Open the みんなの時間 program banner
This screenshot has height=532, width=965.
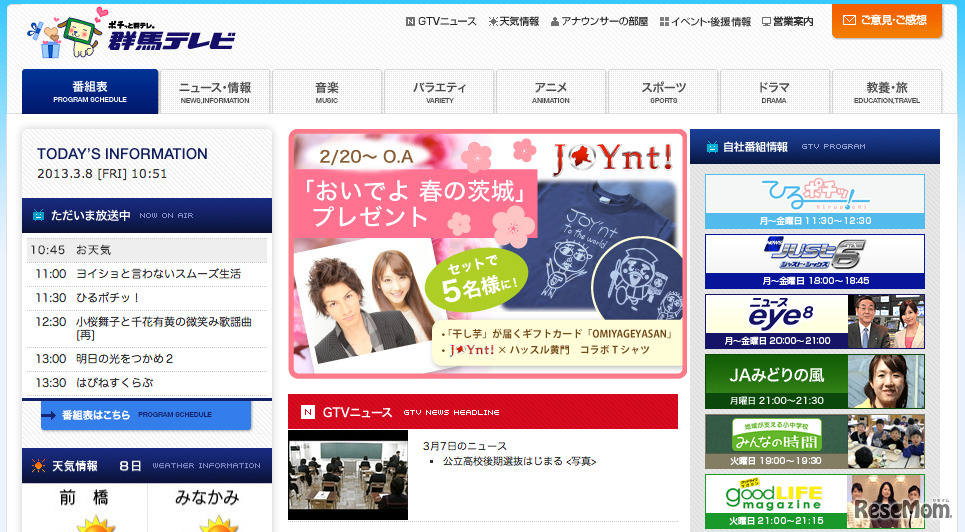click(815, 441)
